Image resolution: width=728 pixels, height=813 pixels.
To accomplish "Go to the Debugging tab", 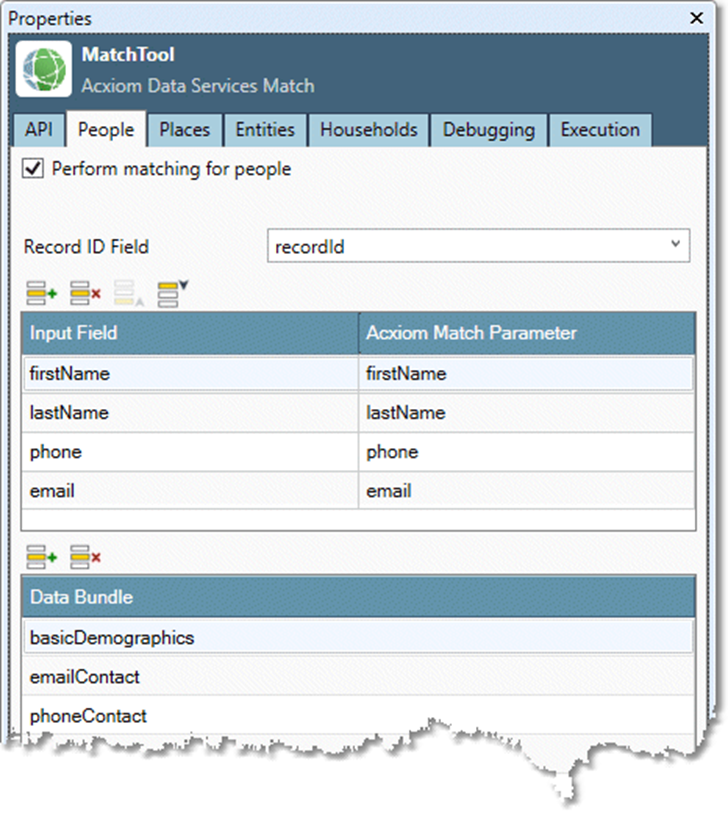I will (490, 130).
